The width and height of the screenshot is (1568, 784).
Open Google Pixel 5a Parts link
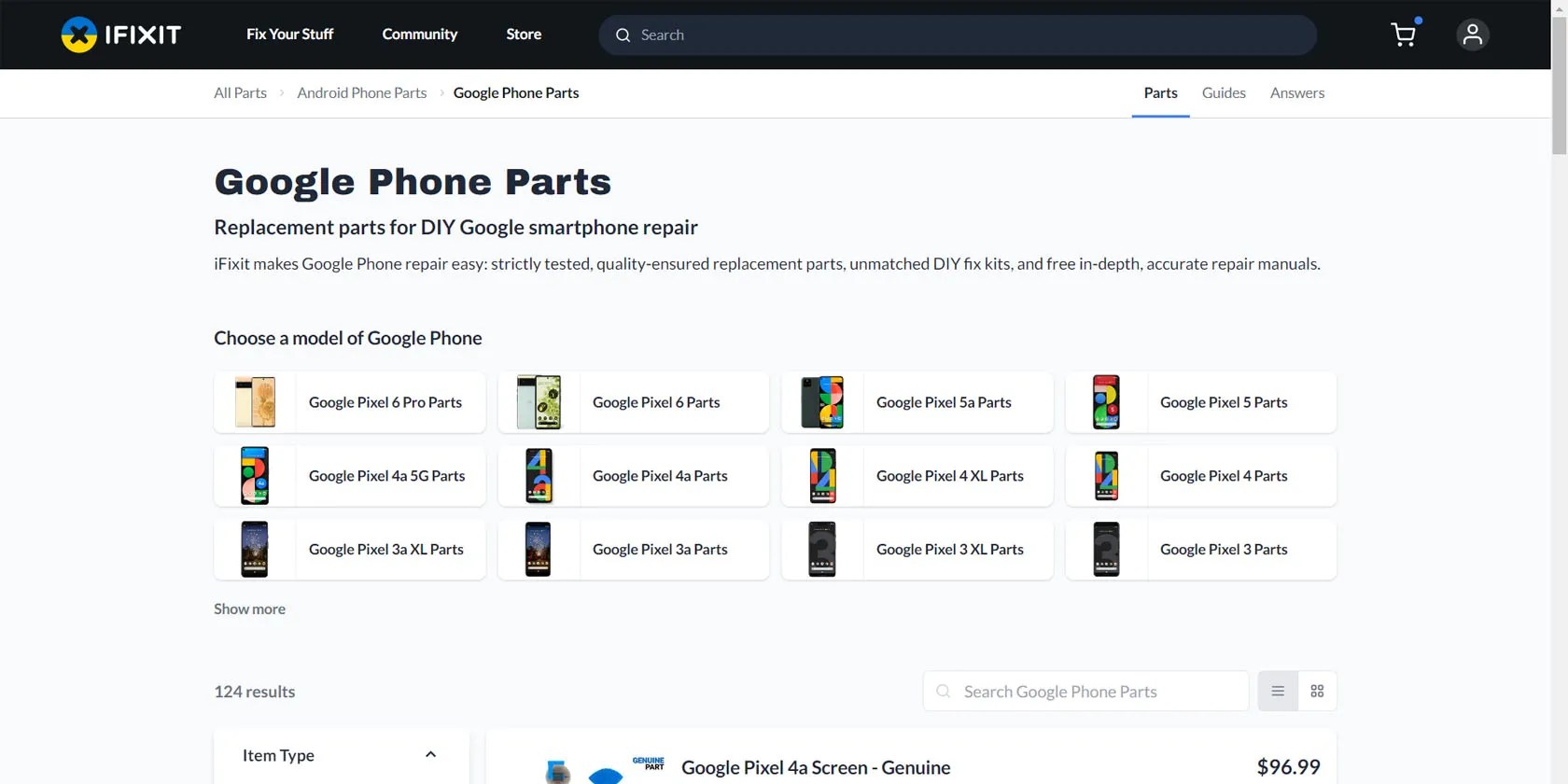click(944, 402)
